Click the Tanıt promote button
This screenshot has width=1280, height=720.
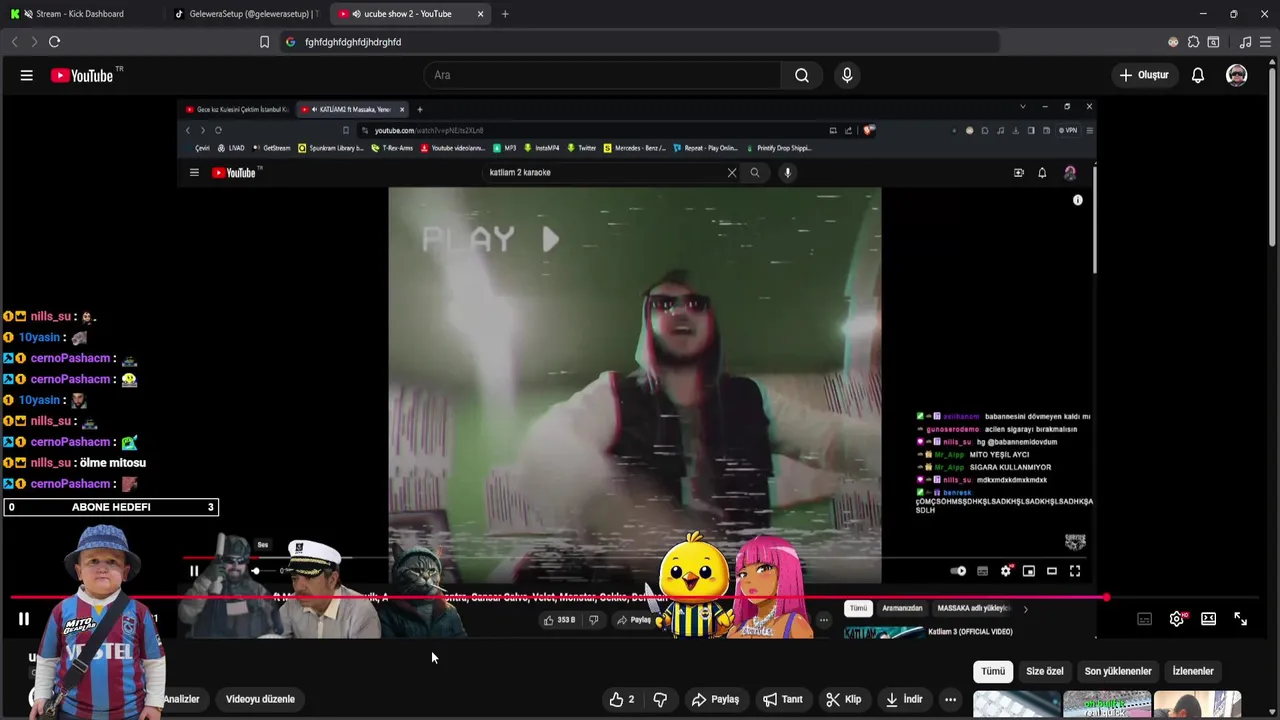(783, 699)
